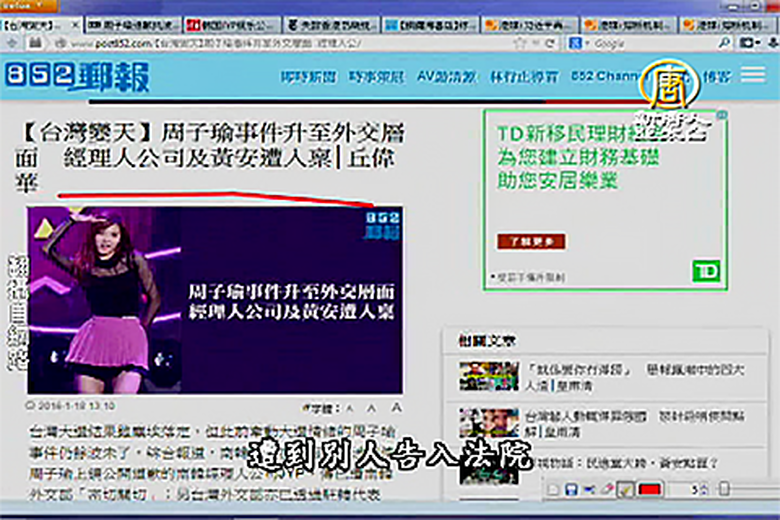This screenshot has width=780, height=520.
Task: Click the pen thickness slider handle
Action: point(726,488)
